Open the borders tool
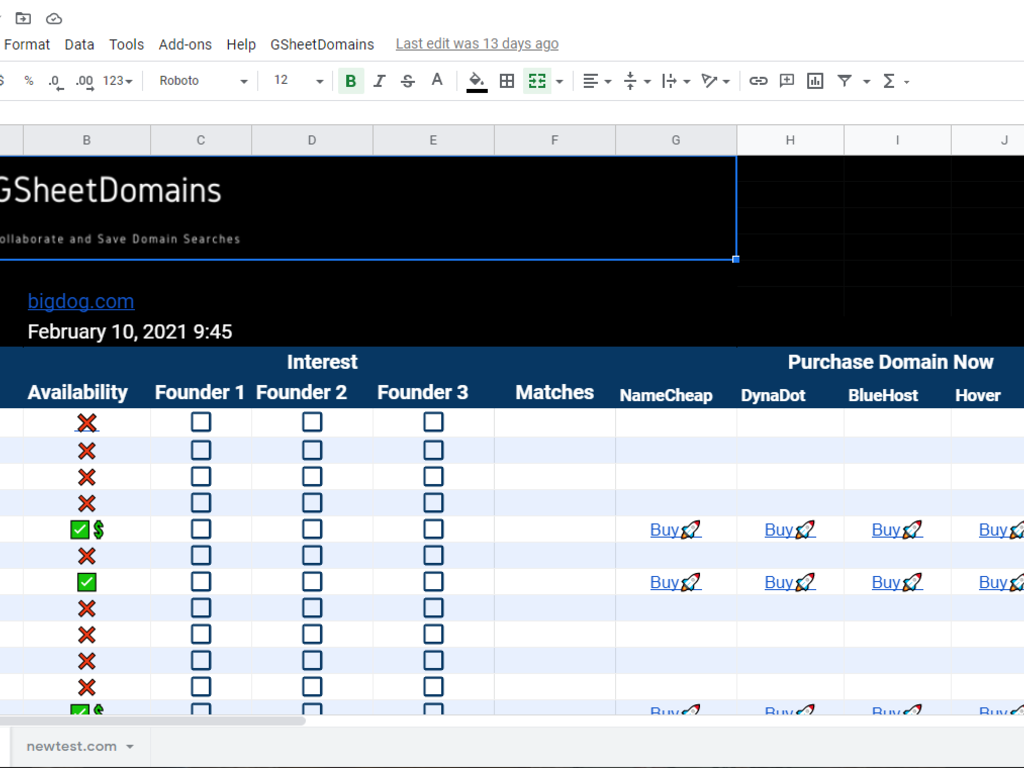 coord(507,81)
